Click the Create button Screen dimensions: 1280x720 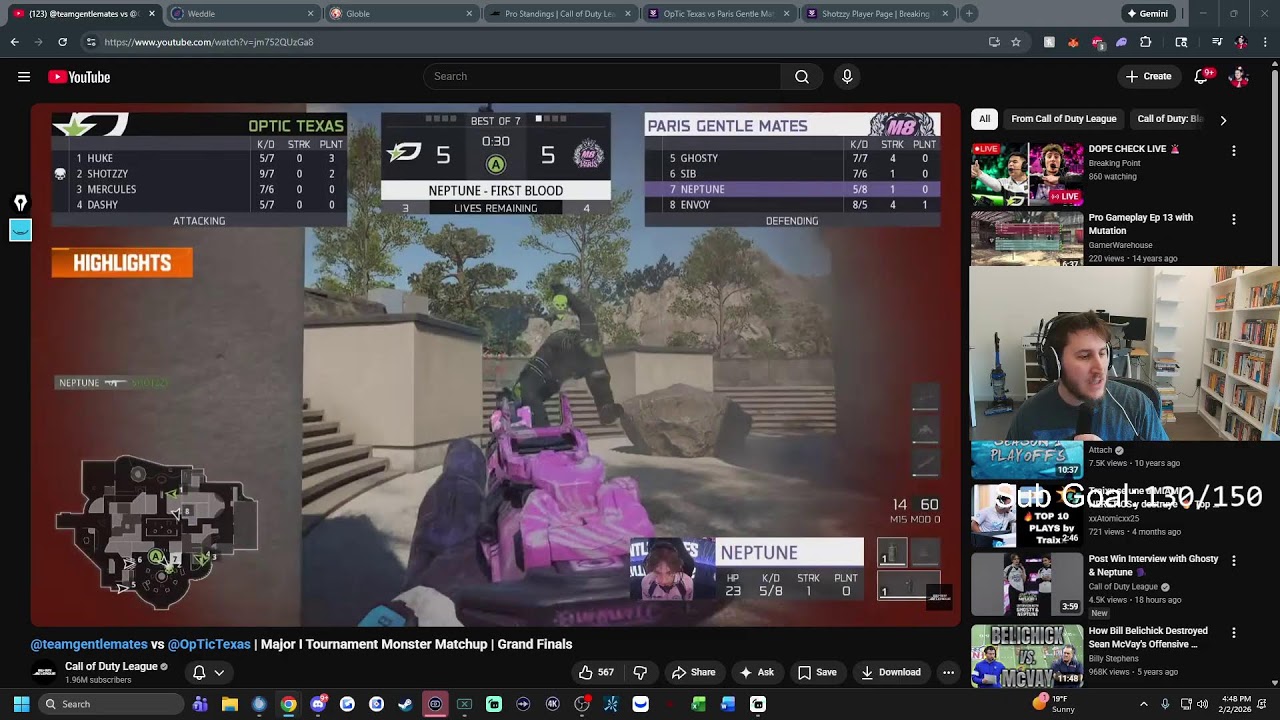click(1148, 77)
